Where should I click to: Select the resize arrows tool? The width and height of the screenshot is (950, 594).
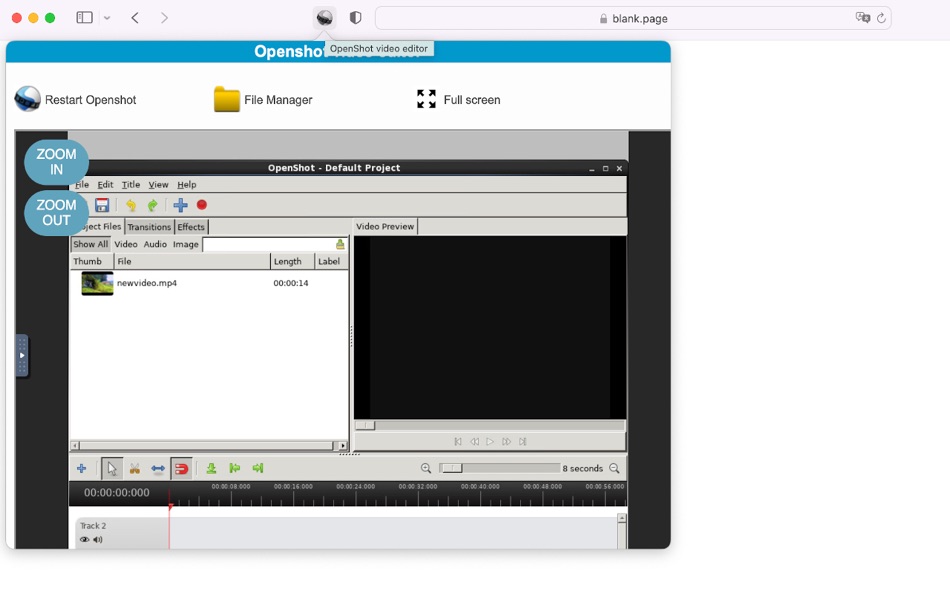coord(158,469)
